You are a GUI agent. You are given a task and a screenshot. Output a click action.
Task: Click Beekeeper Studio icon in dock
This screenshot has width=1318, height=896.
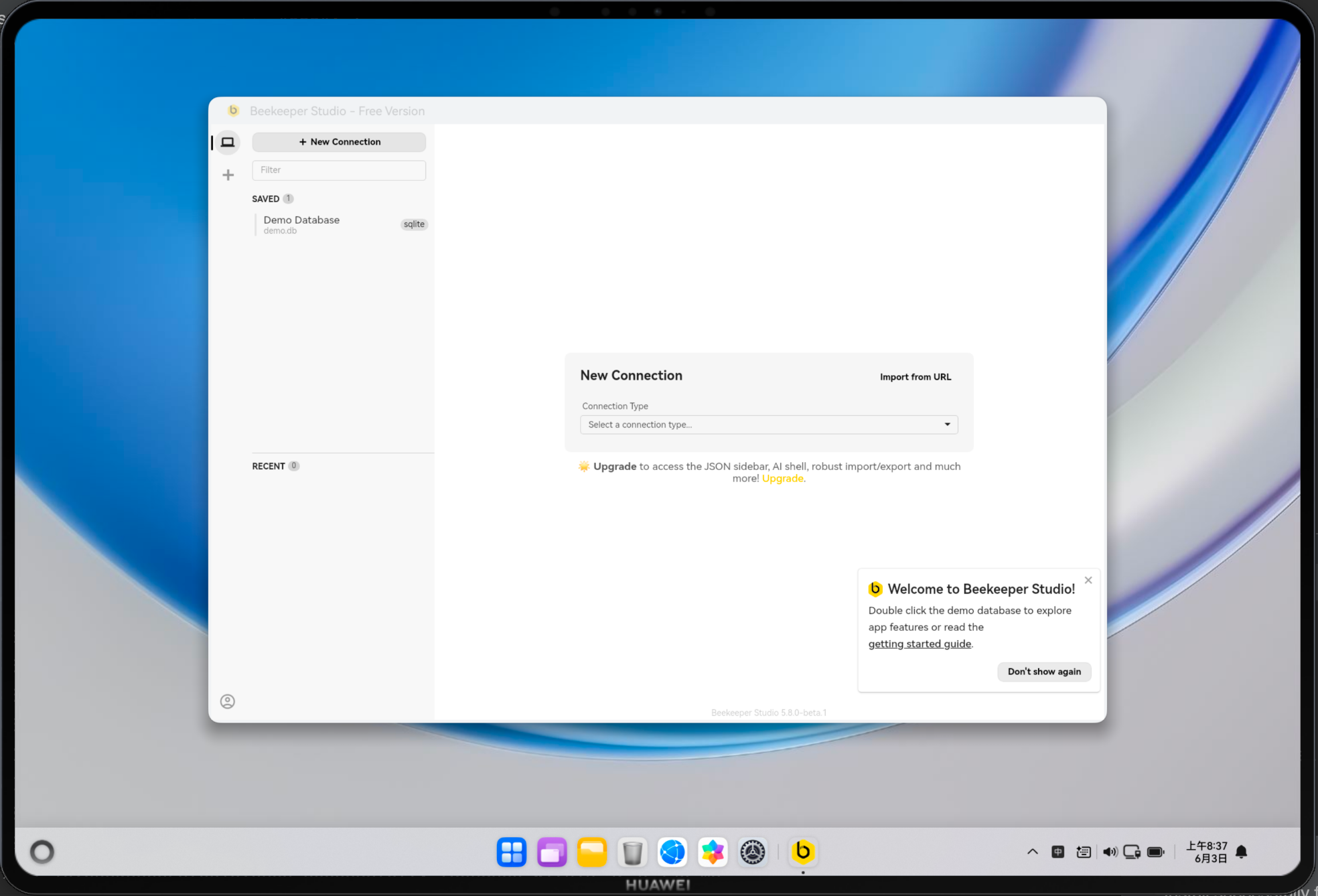point(803,852)
